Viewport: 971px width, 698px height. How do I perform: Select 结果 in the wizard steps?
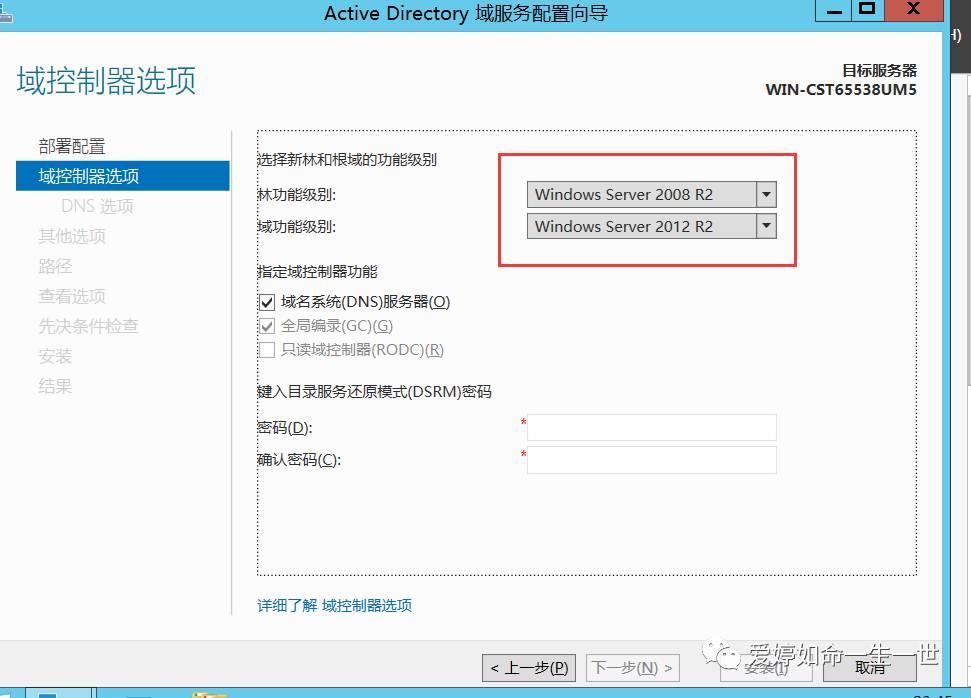tap(55, 386)
